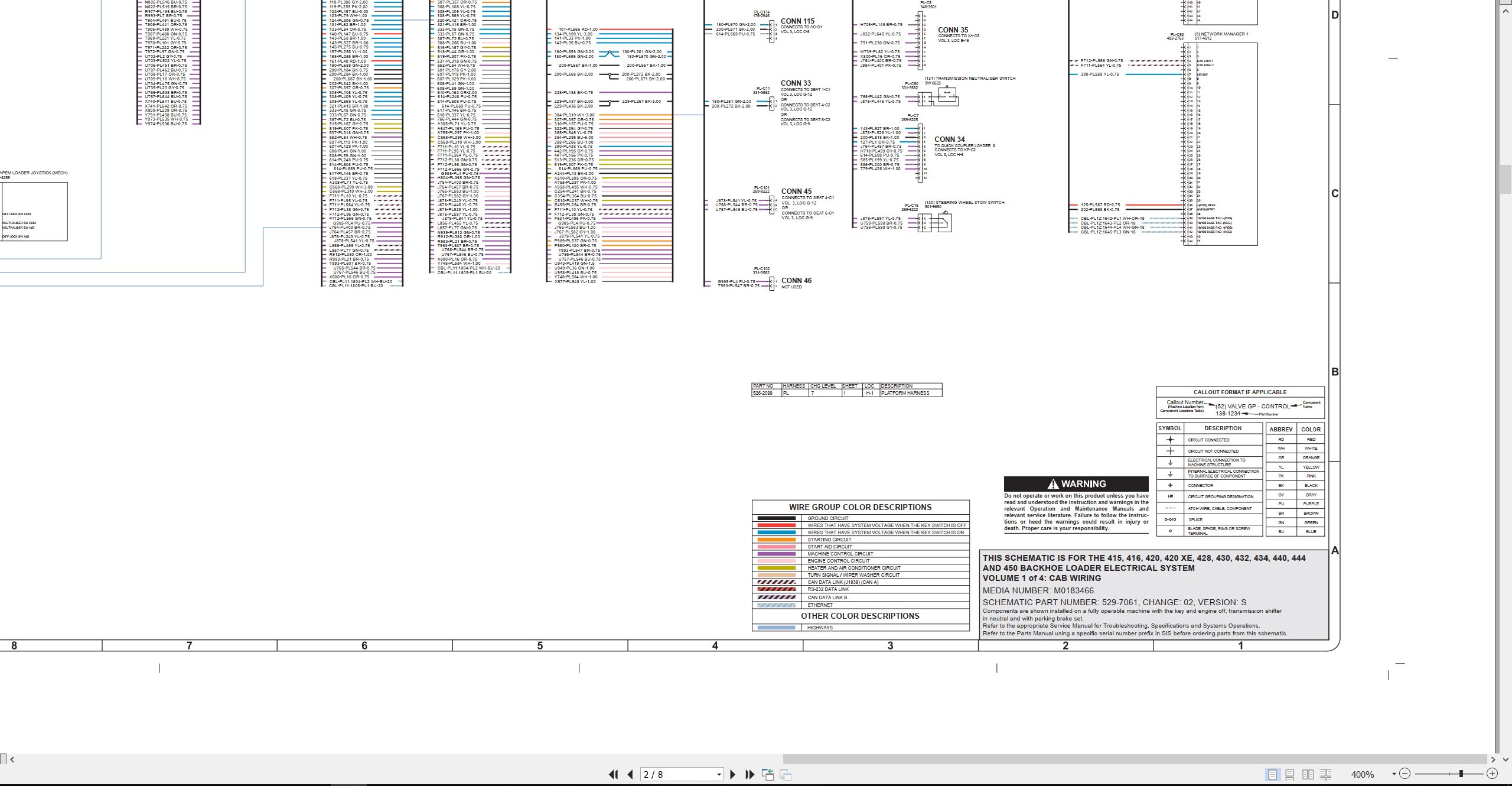This screenshot has width=1512, height=786.
Task: Enable continuous scrolling page layout
Action: coord(1290,774)
